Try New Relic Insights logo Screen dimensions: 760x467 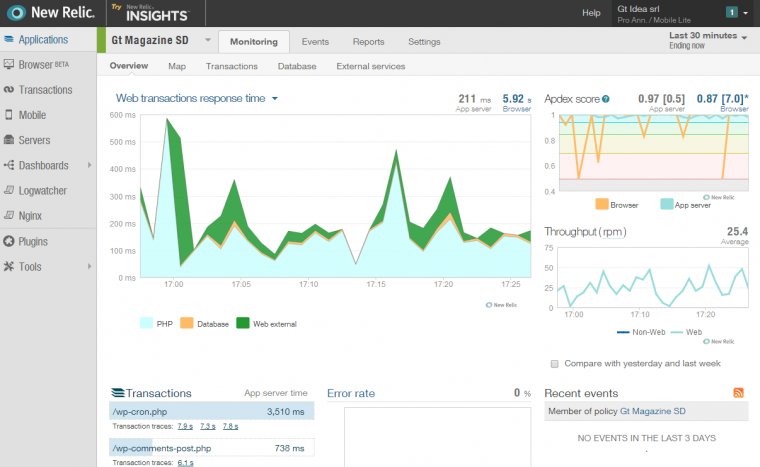pyautogui.click(x=150, y=13)
